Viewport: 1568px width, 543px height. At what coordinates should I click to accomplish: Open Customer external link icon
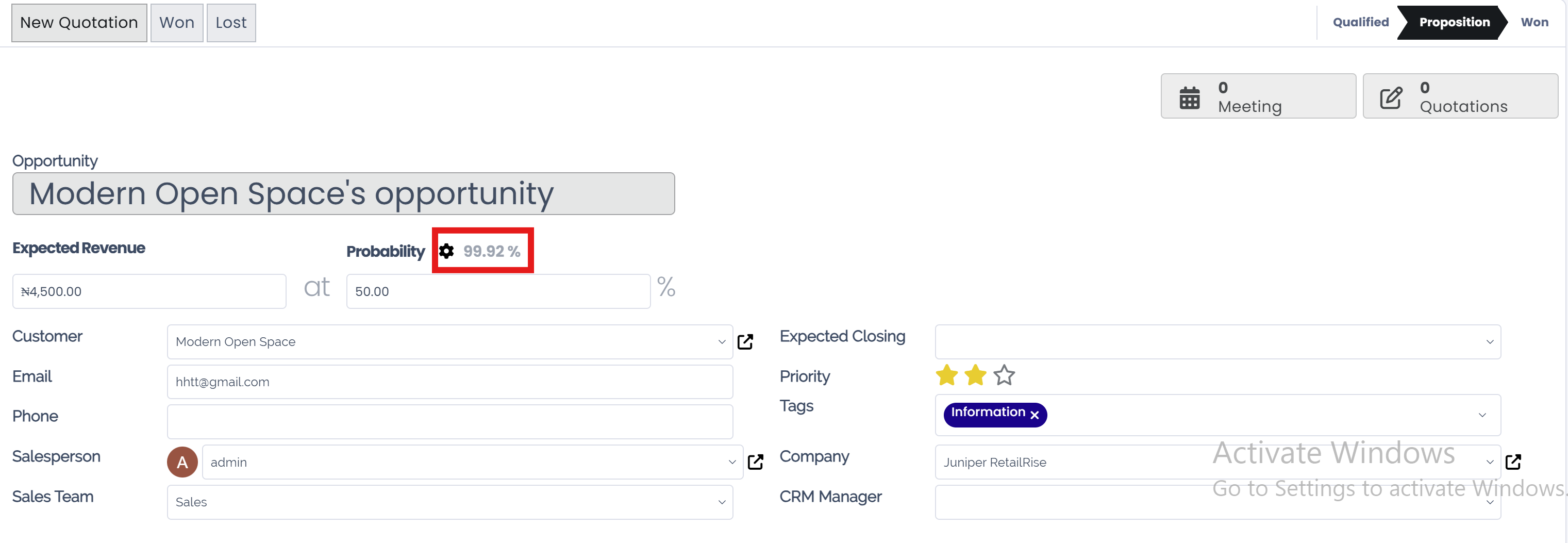(745, 341)
